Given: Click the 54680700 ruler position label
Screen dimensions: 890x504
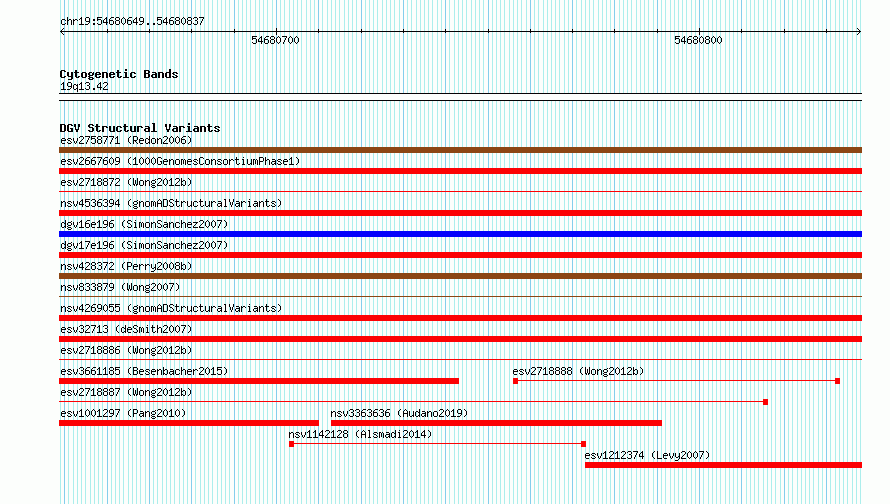Looking at the screenshot, I should (275, 40).
